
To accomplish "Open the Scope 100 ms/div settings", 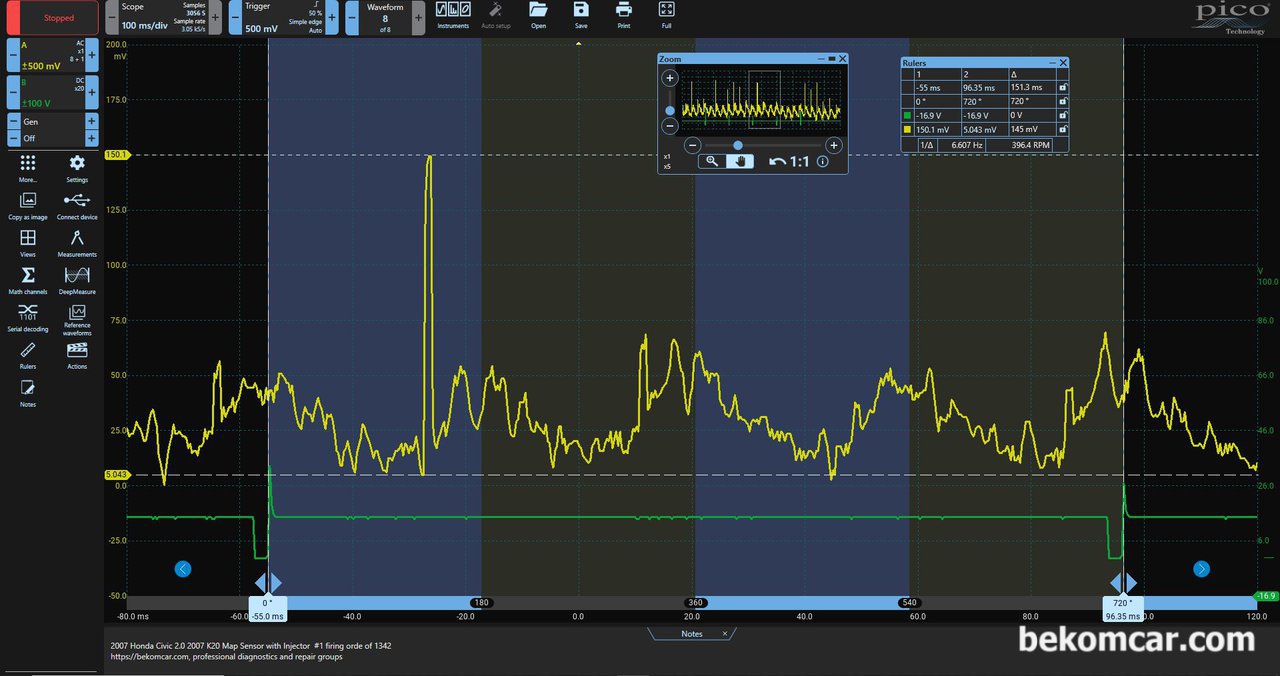I will (x=164, y=18).
